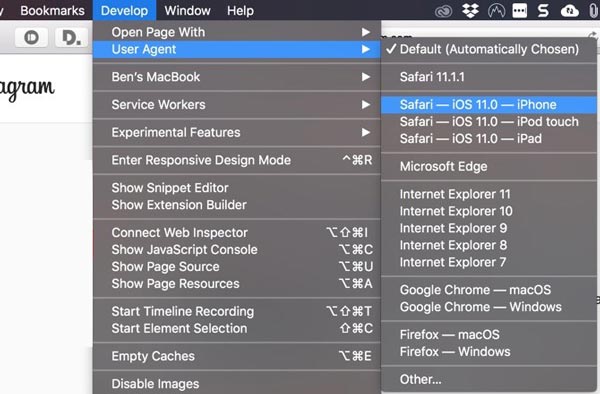Choose Show Page Resources
Screen dimensions: 600x394
pos(237,283)
